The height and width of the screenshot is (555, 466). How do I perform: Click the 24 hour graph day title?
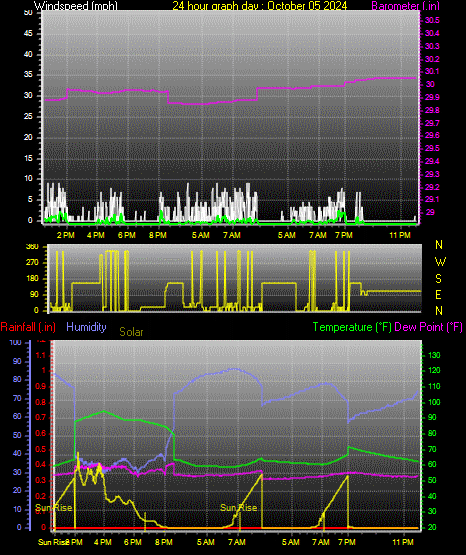260,6
